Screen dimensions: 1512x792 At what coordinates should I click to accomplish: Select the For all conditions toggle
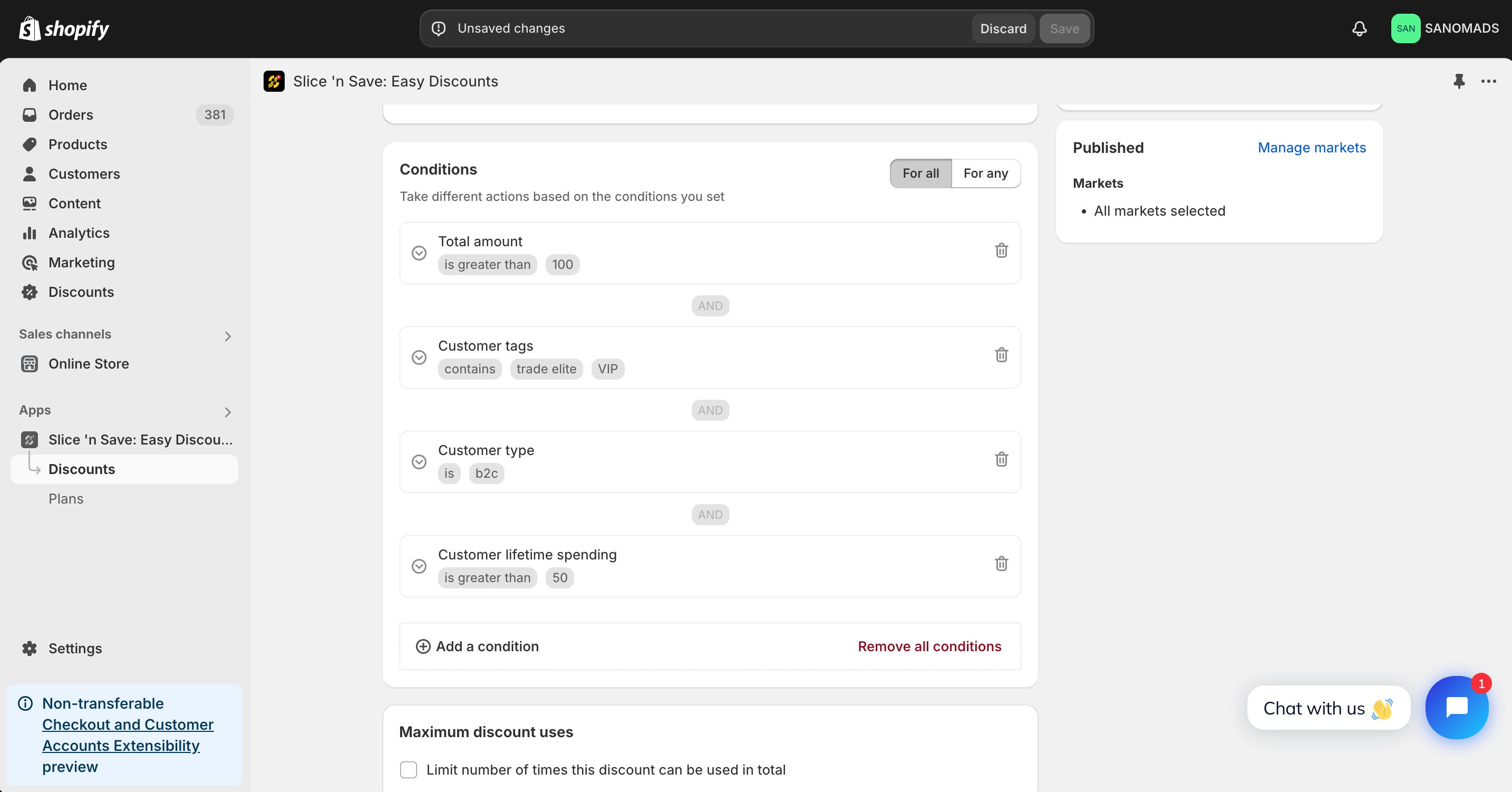pos(920,173)
